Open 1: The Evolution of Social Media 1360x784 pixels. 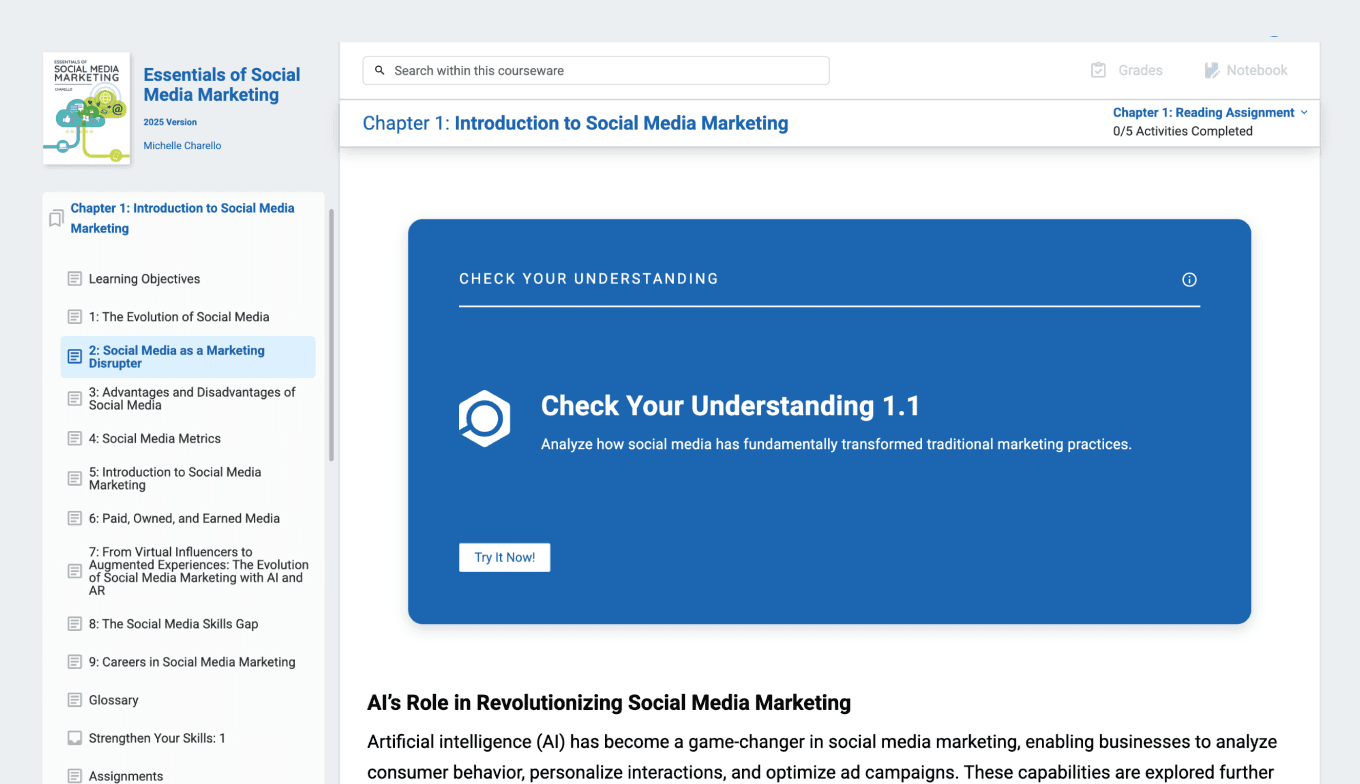(179, 317)
